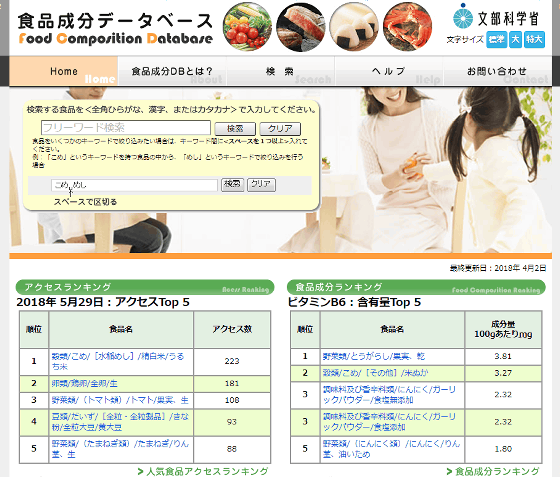Open the 人気食品アクセスランキング link
560x477 pixels.
203,472
